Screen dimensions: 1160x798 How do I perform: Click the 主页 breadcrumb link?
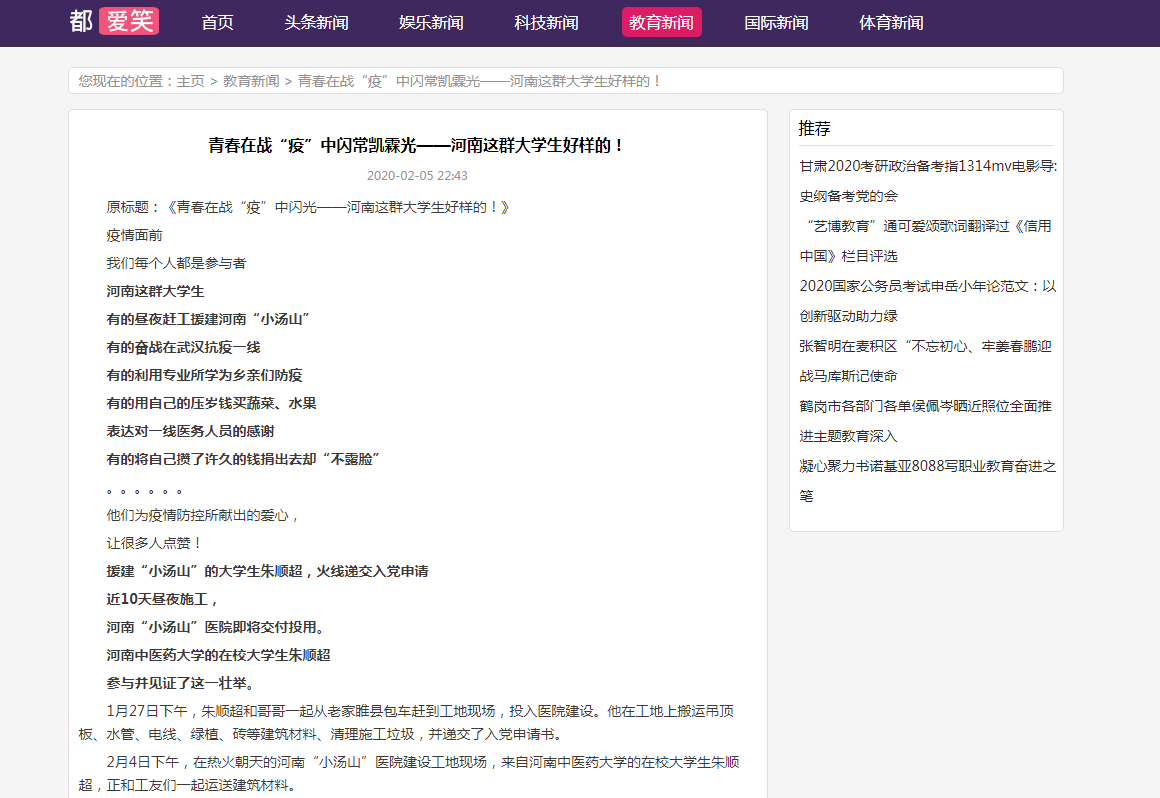[x=190, y=81]
